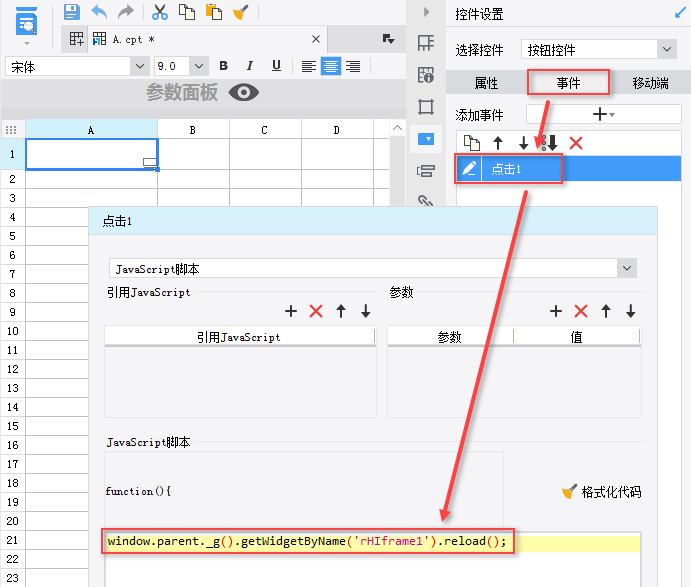This screenshot has width=691, height=587.
Task: Undo the last action
Action: [x=99, y=12]
